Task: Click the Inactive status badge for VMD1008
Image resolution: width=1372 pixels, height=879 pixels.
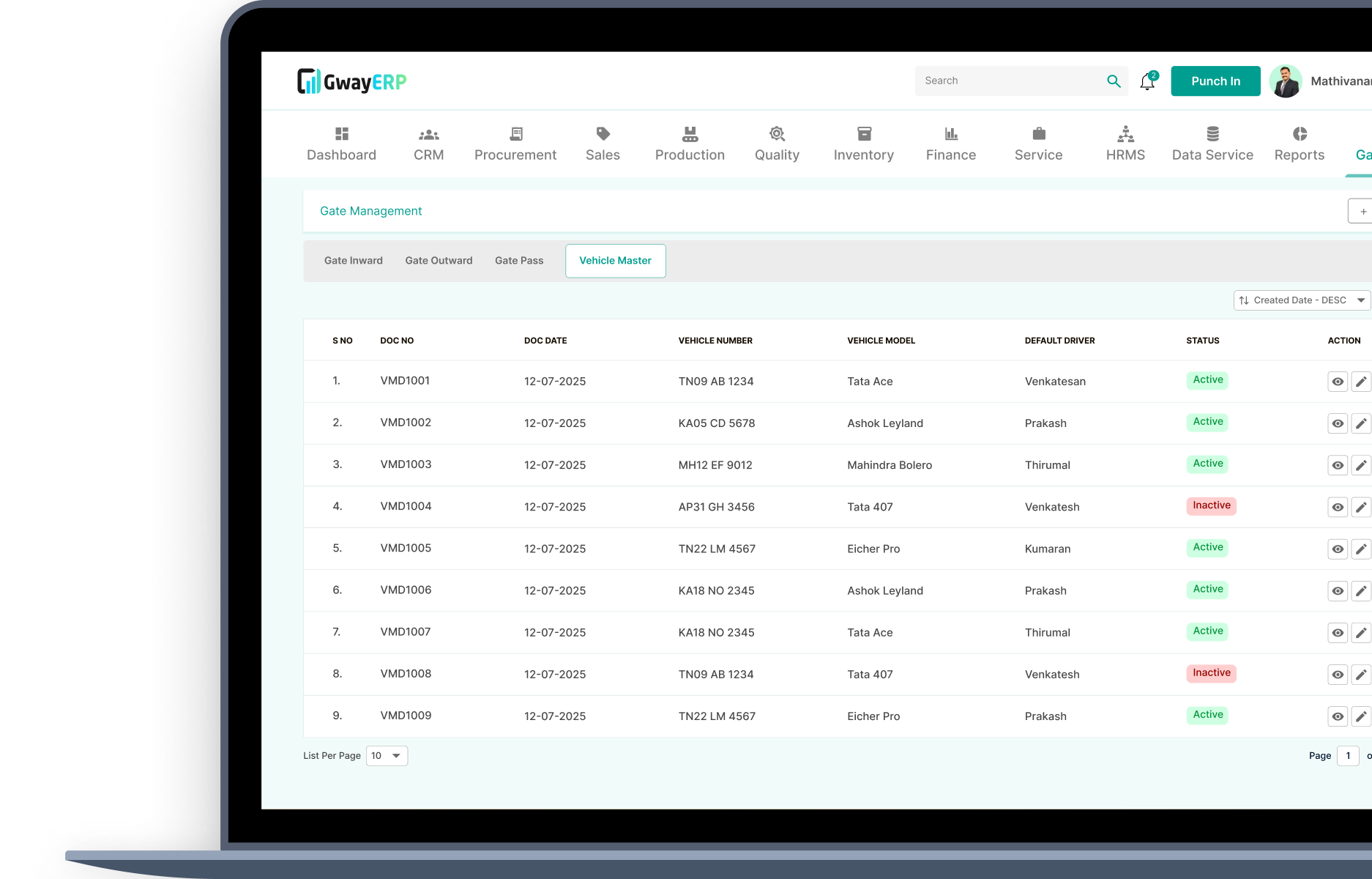Action: pyautogui.click(x=1211, y=673)
